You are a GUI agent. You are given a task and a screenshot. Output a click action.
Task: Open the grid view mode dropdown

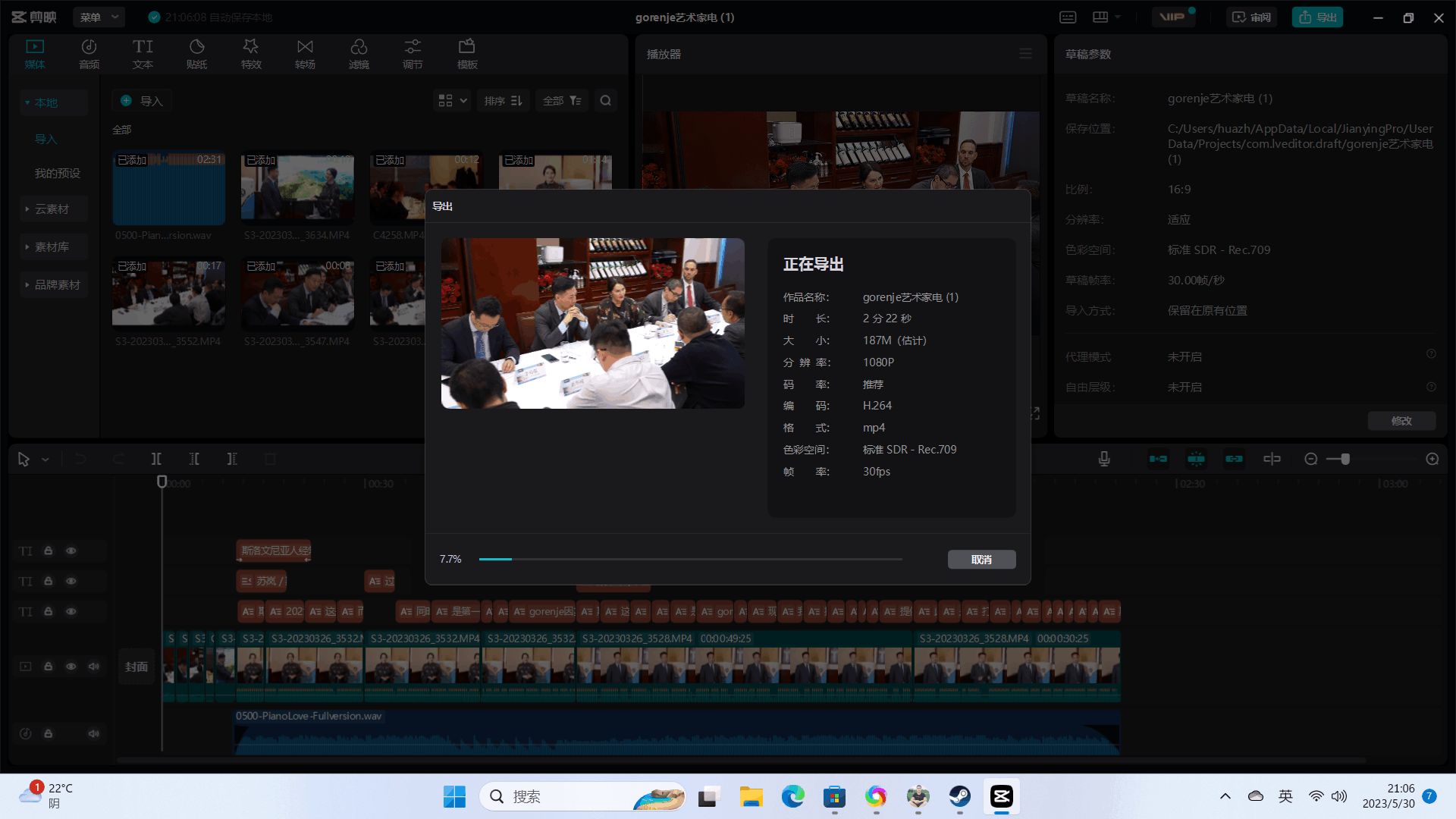click(453, 101)
